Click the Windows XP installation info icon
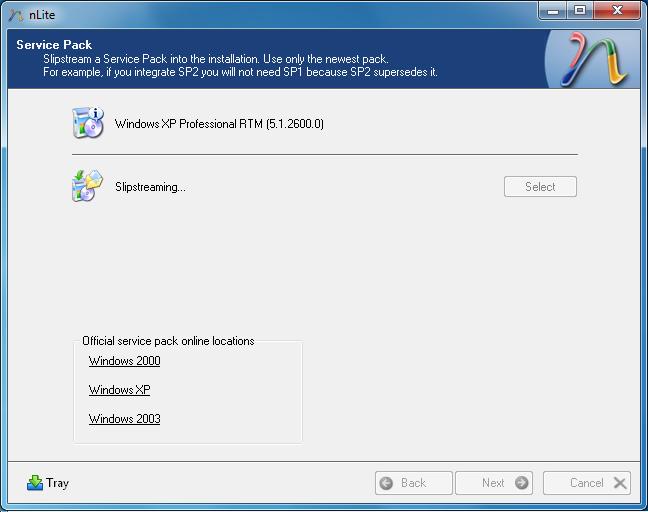Image resolution: width=648 pixels, height=512 pixels. point(88,123)
